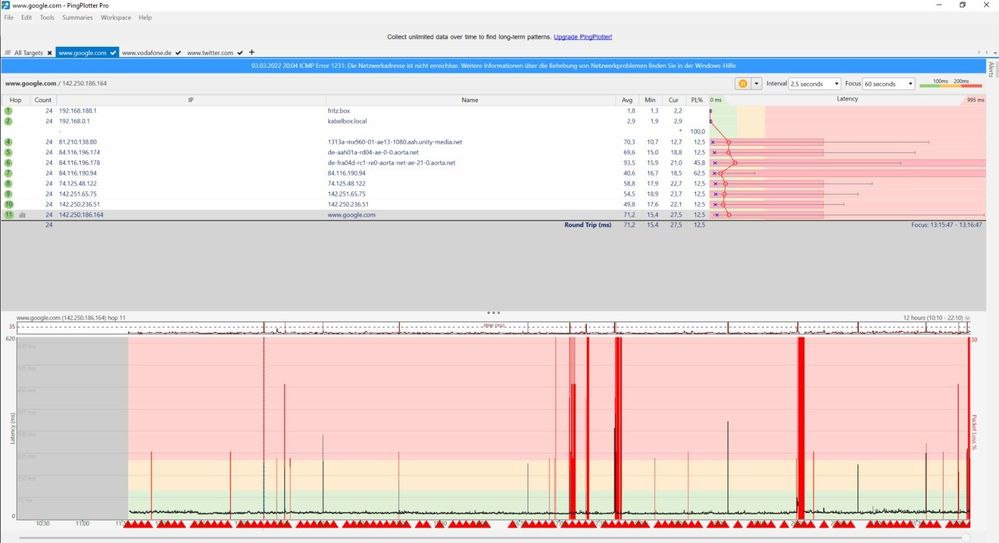Click the Latency graph column header
Image resolution: width=999 pixels, height=543 pixels.
[x=847, y=99]
